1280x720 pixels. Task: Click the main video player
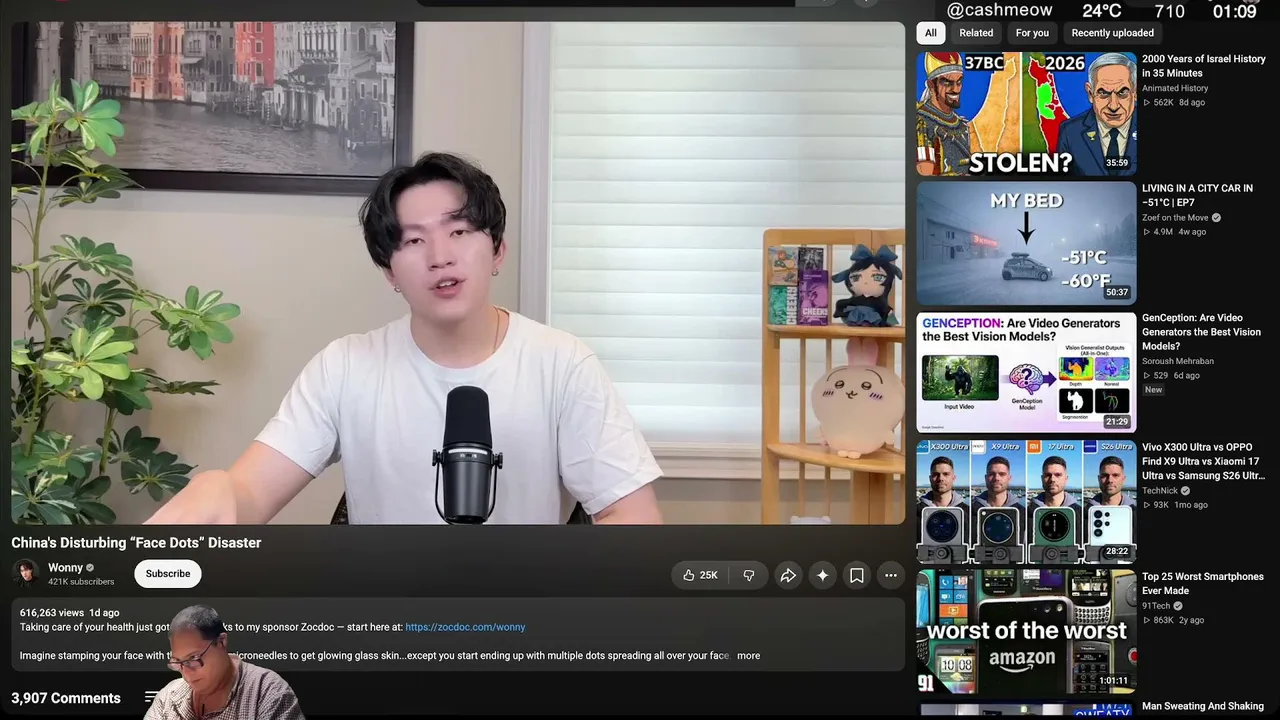[x=458, y=273]
